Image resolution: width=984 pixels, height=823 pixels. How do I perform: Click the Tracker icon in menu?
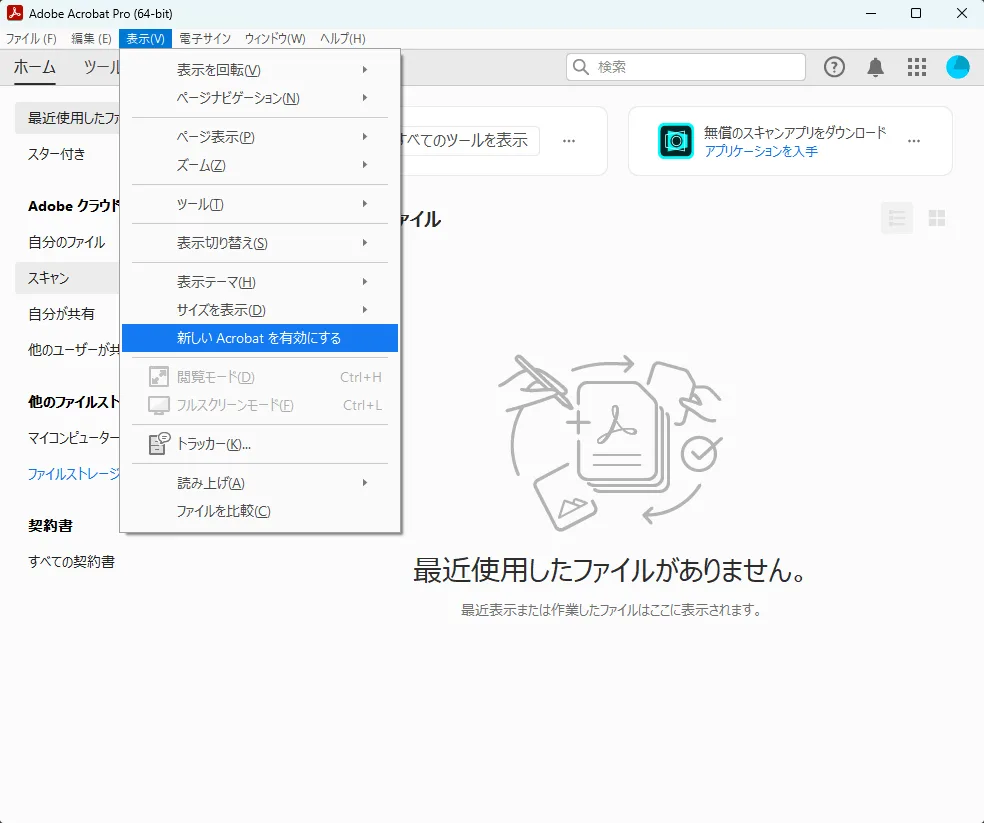pos(159,444)
